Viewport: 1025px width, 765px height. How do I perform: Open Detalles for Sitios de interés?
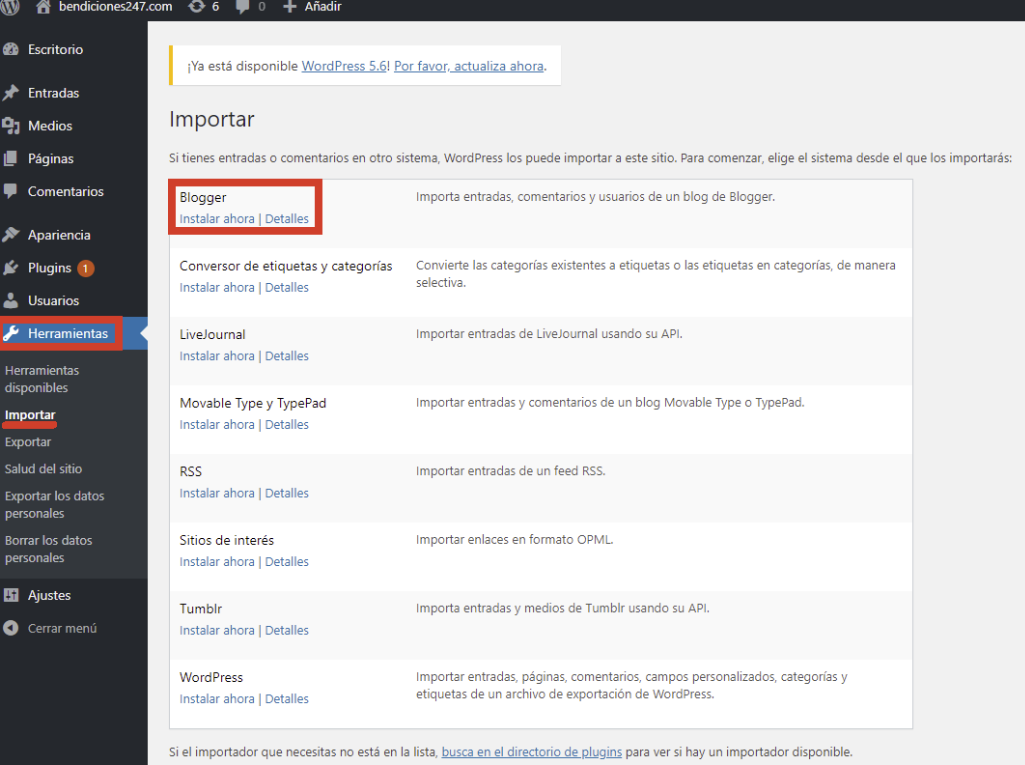click(x=286, y=562)
